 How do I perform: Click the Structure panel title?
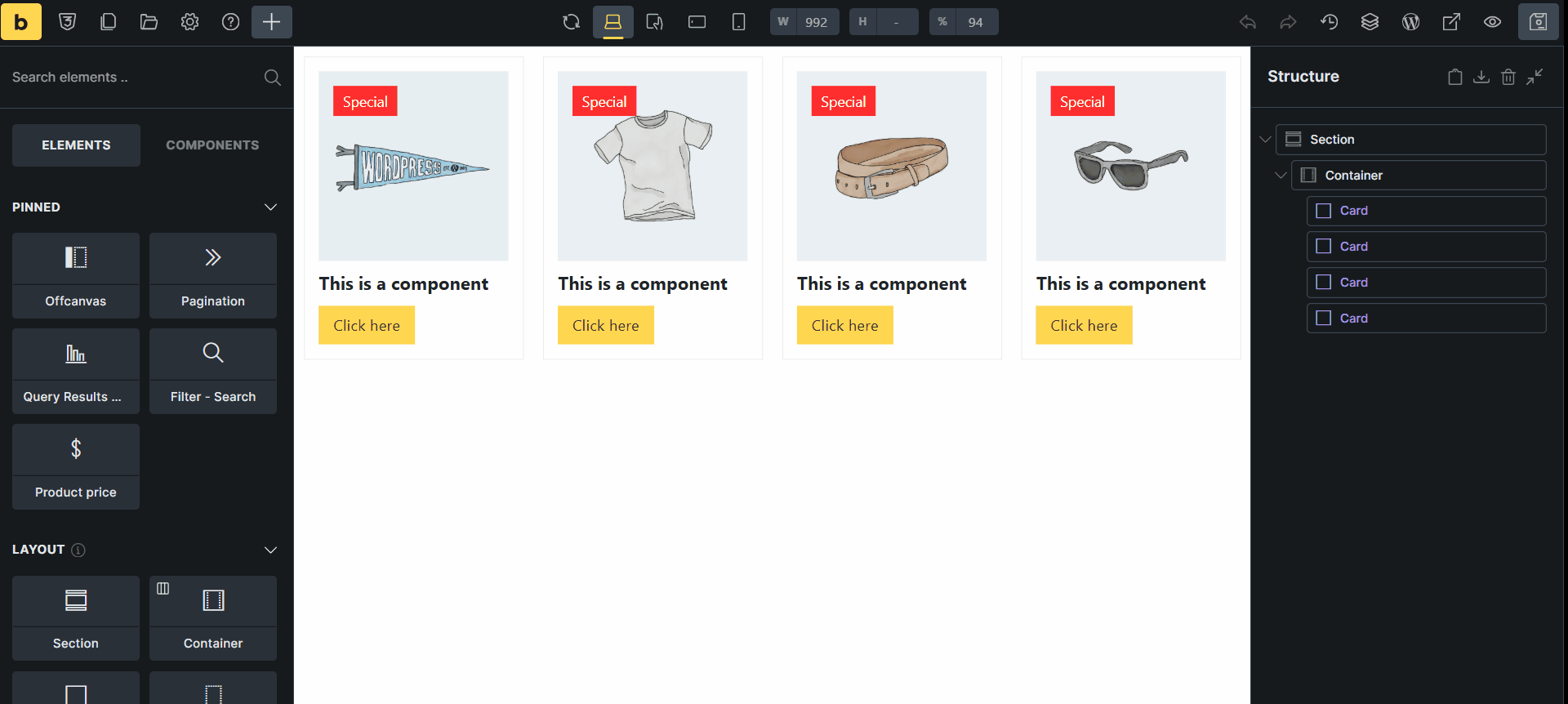point(1303,77)
